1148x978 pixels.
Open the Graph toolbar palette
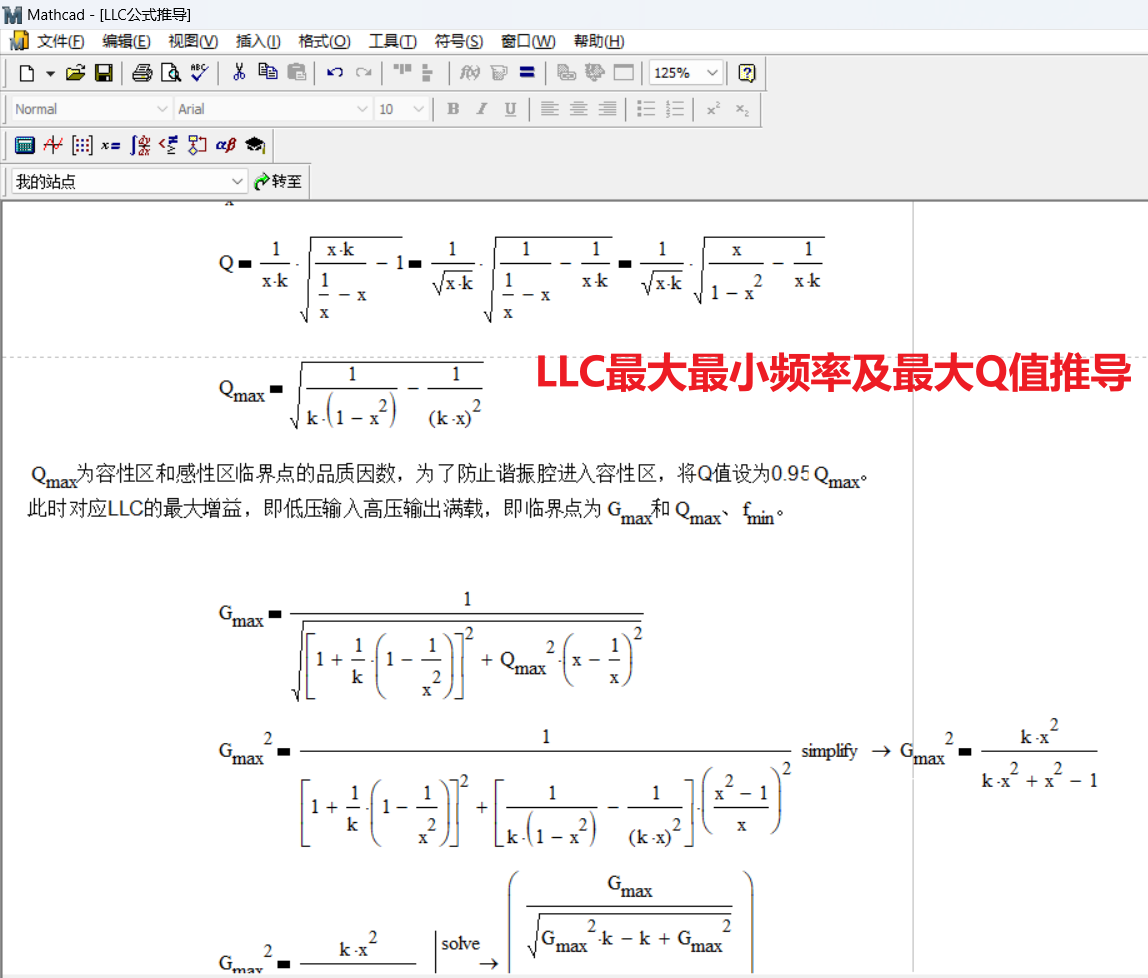(x=53, y=145)
